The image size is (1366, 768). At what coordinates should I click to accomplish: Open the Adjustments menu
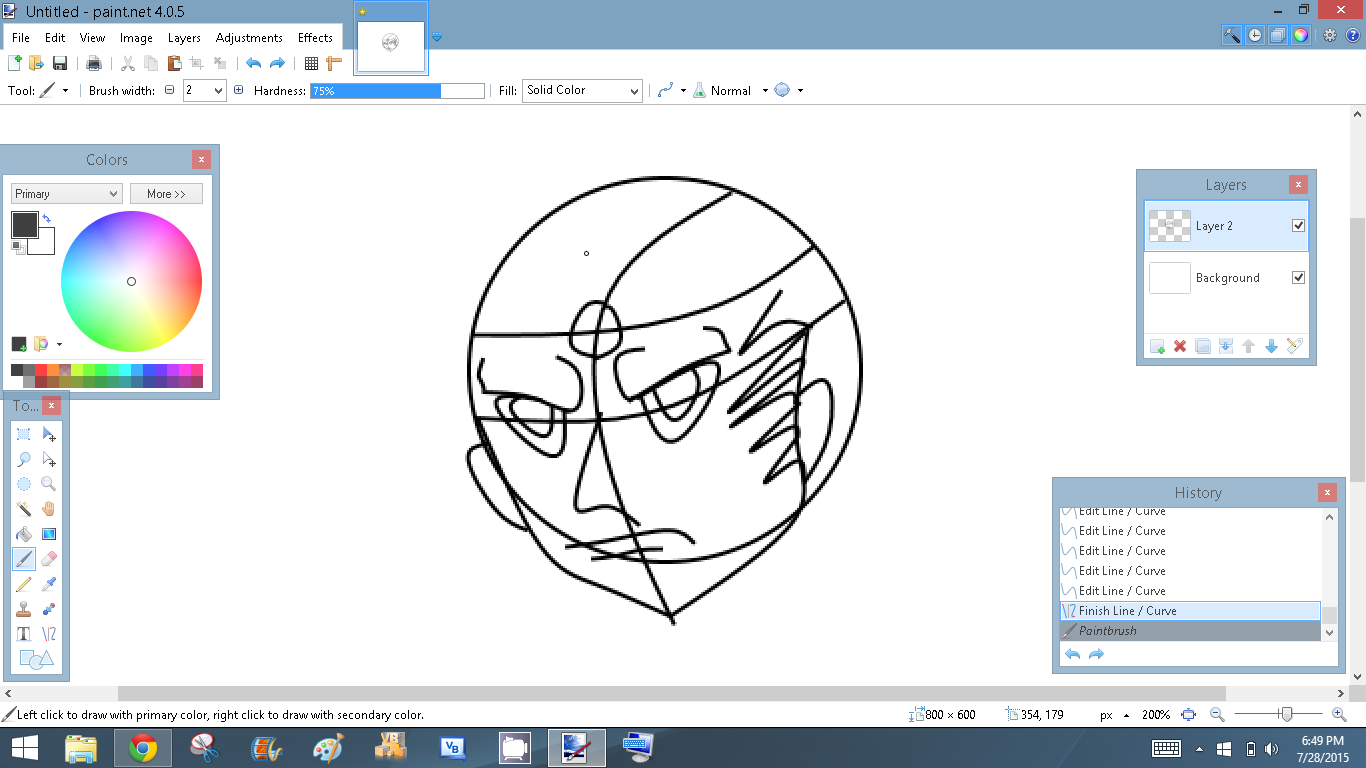[249, 38]
